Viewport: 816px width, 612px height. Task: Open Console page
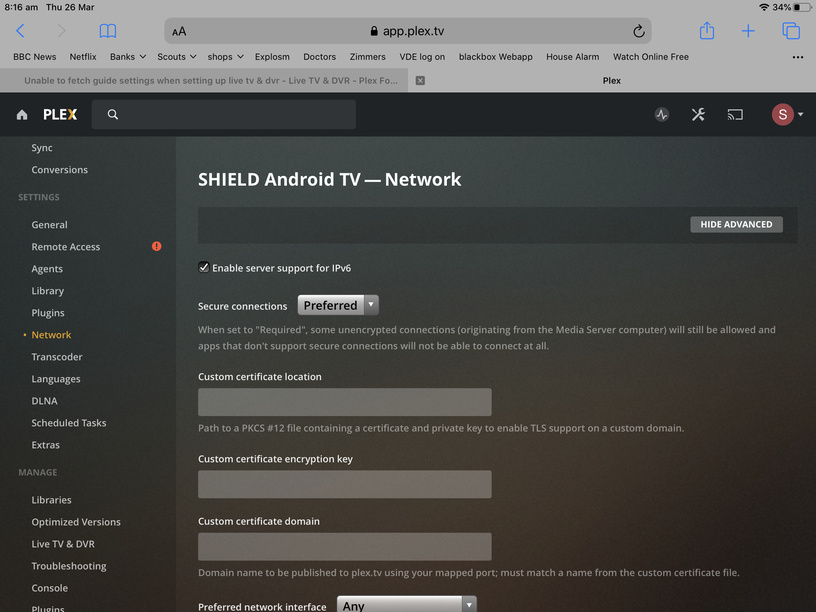click(x=49, y=588)
